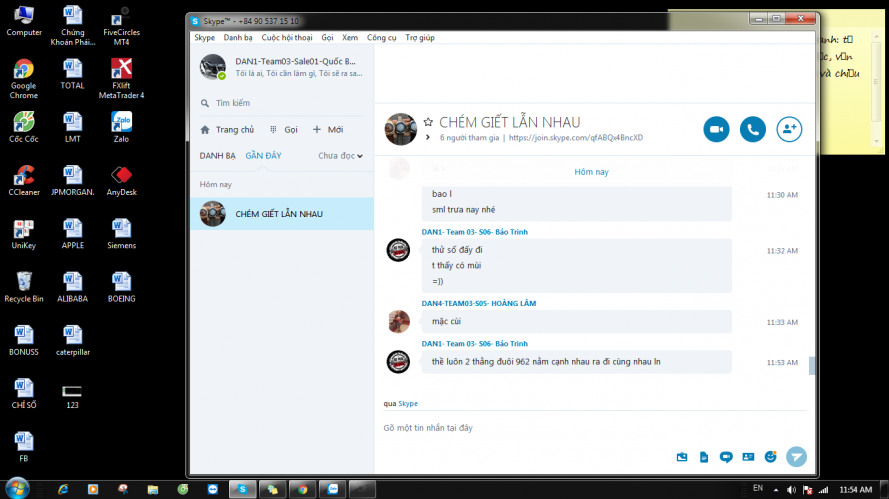This screenshot has height=499, width=889.
Task: Open Google Chrome desktop icon
Action: click(24, 79)
